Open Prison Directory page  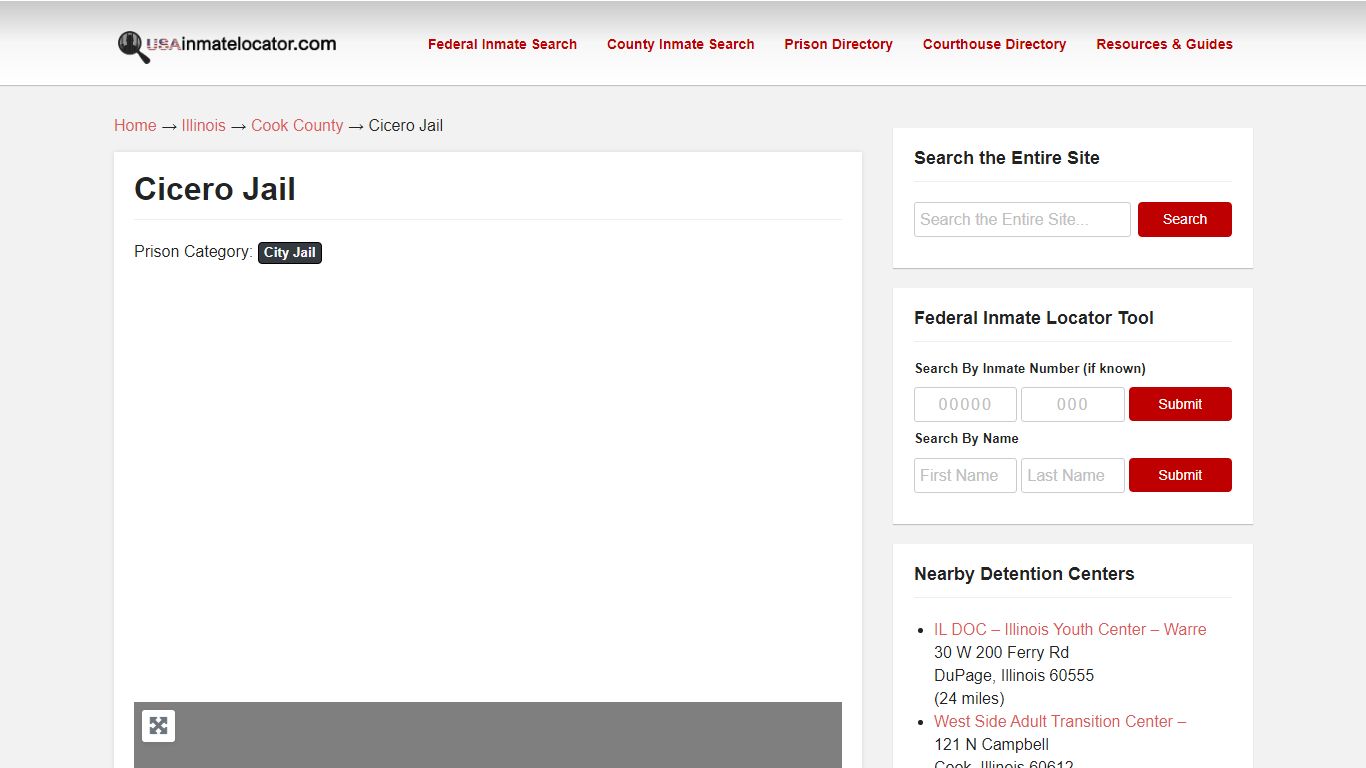coord(838,44)
